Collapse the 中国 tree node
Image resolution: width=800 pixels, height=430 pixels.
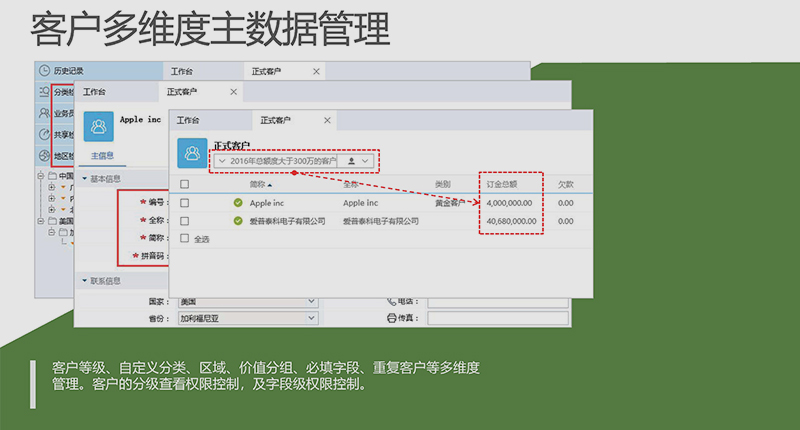pyautogui.click(x=39, y=176)
